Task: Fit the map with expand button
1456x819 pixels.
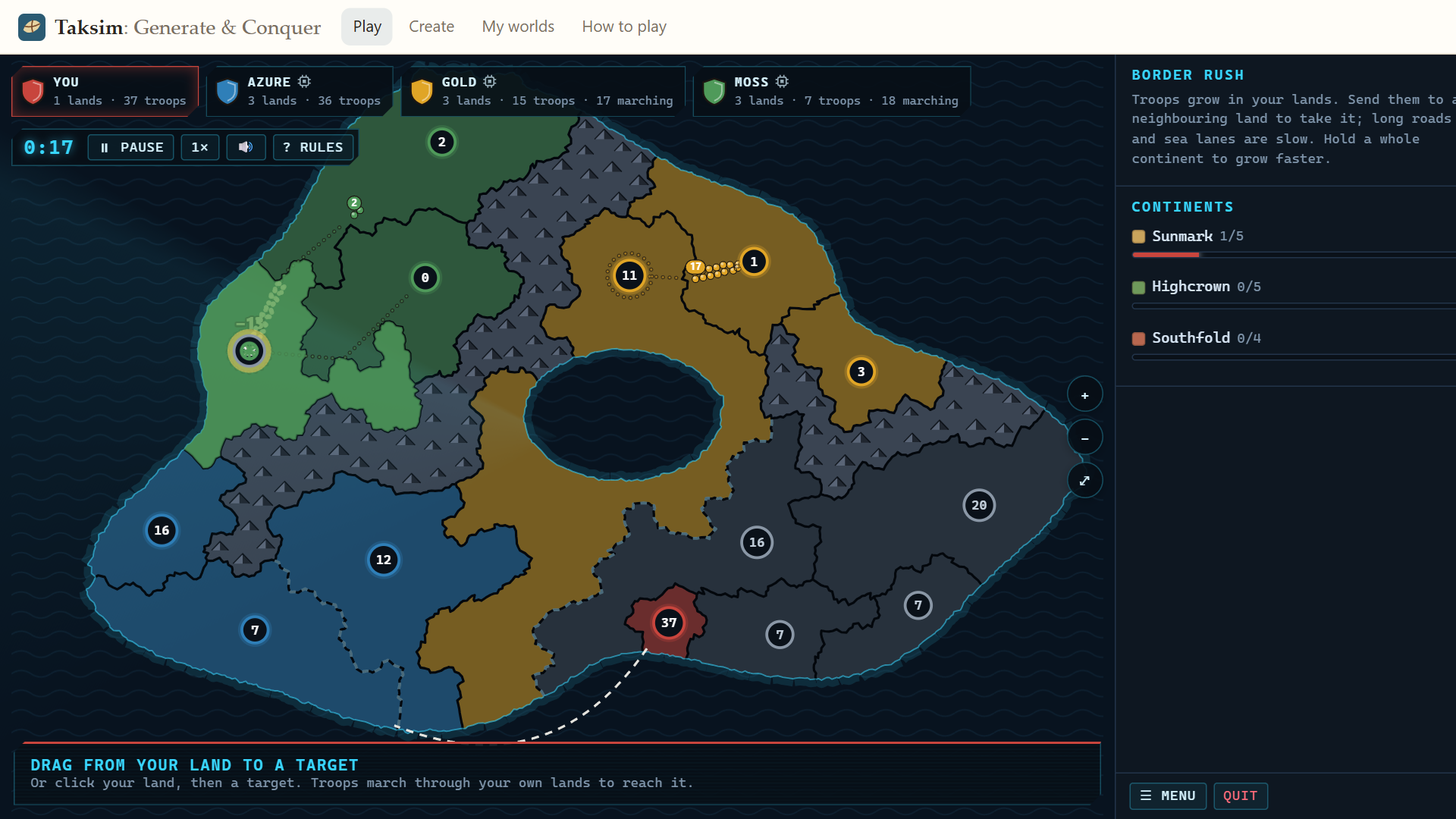Action: point(1085,480)
